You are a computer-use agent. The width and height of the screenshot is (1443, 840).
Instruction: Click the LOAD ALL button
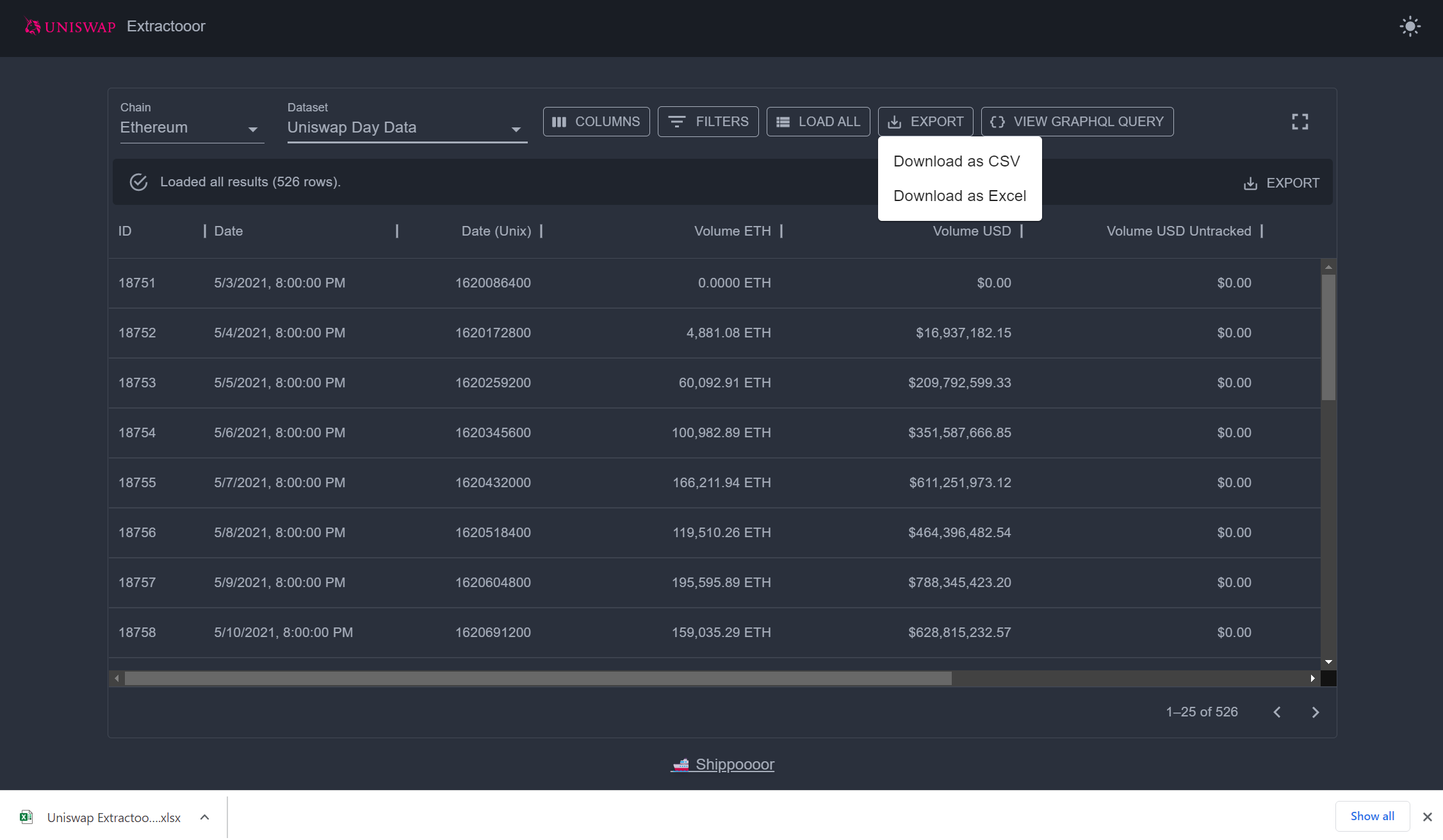pos(818,122)
